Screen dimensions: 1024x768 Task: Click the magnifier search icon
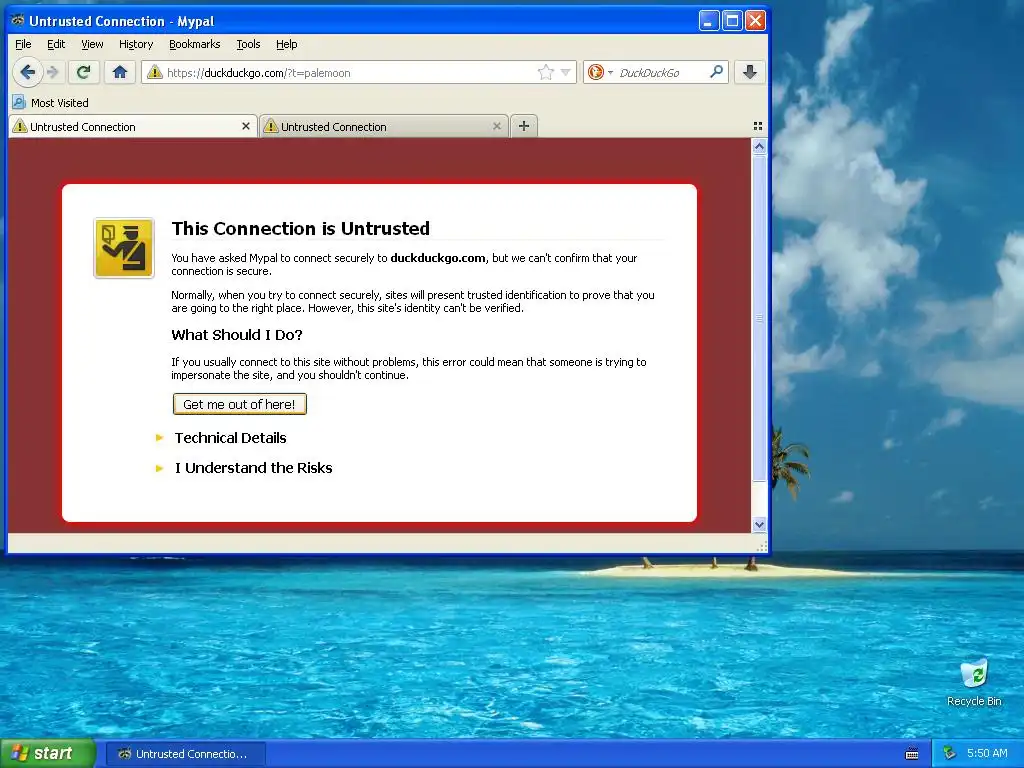716,72
